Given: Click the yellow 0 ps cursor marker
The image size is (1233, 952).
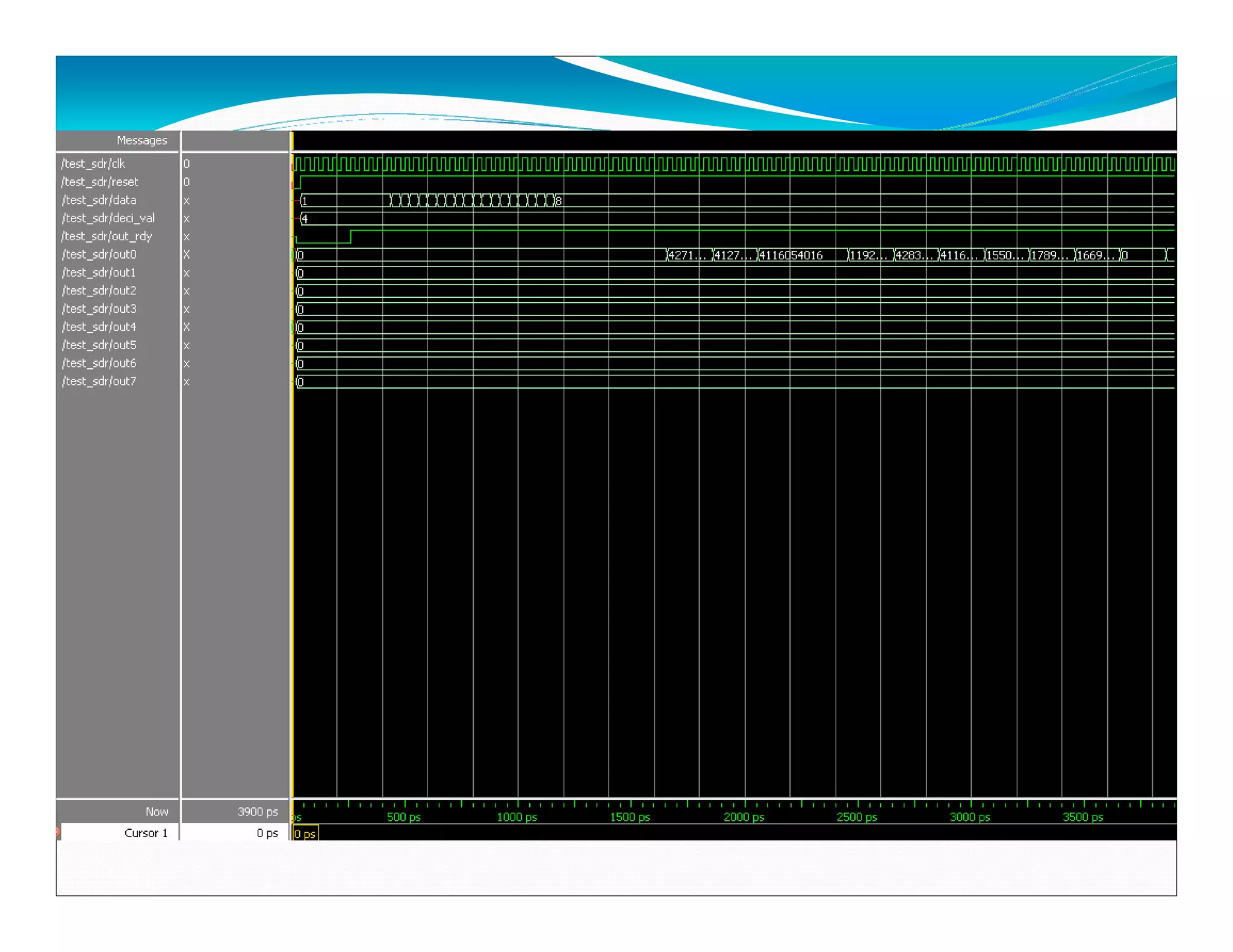Looking at the screenshot, I should tap(305, 834).
